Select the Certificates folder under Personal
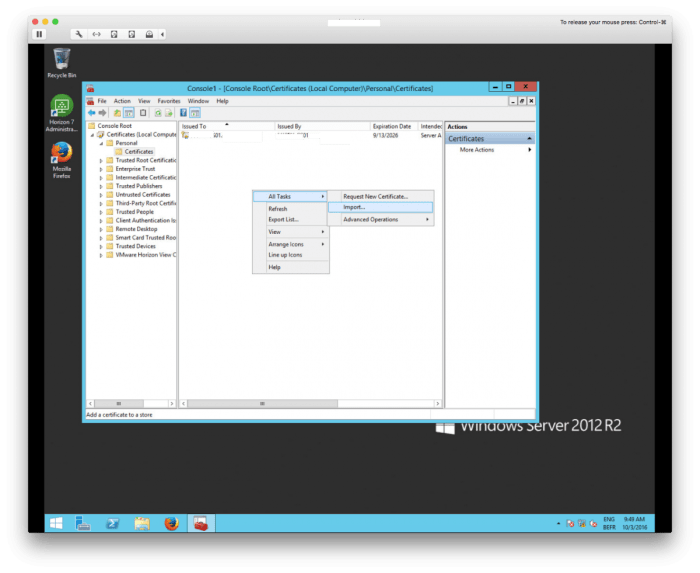Screen dimensions: 700x573 (x=139, y=152)
